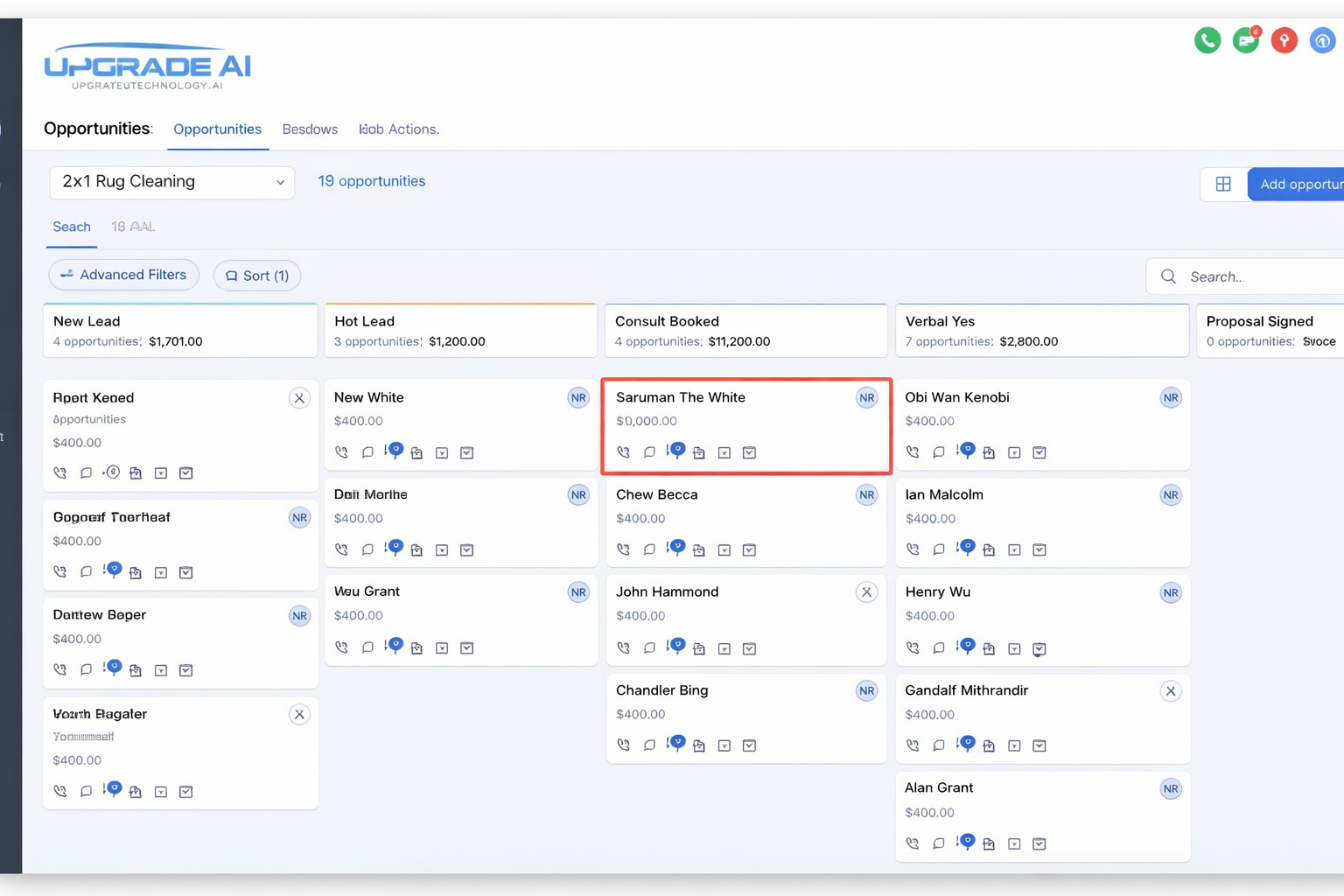
Task: Click the Advanced Filters button
Action: tap(123, 275)
